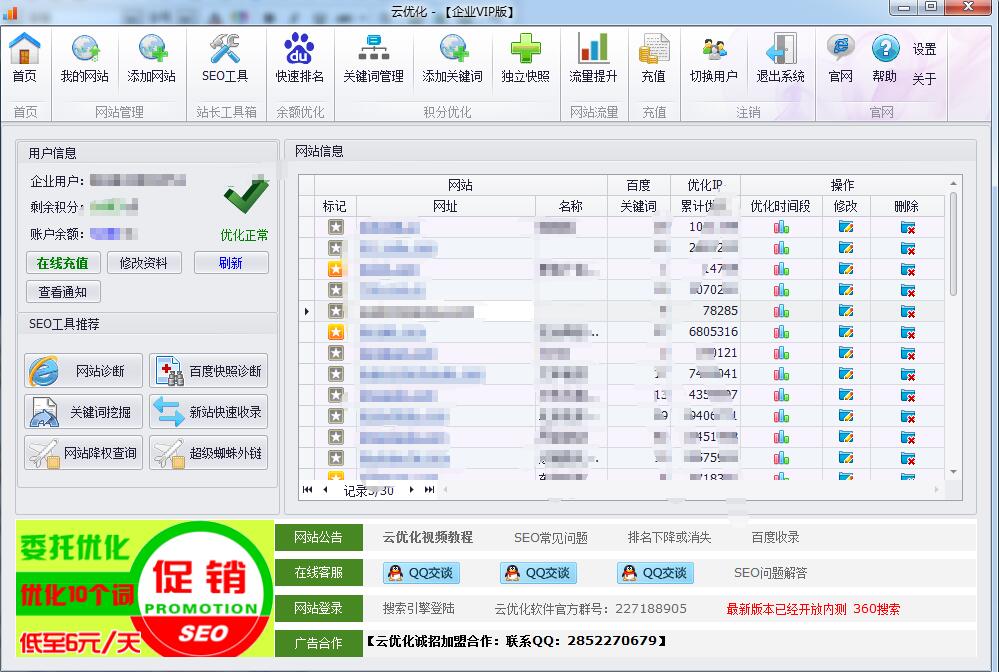Open 关键词管理 from the ribbon
Image resolution: width=999 pixels, height=672 pixels.
tap(373, 58)
